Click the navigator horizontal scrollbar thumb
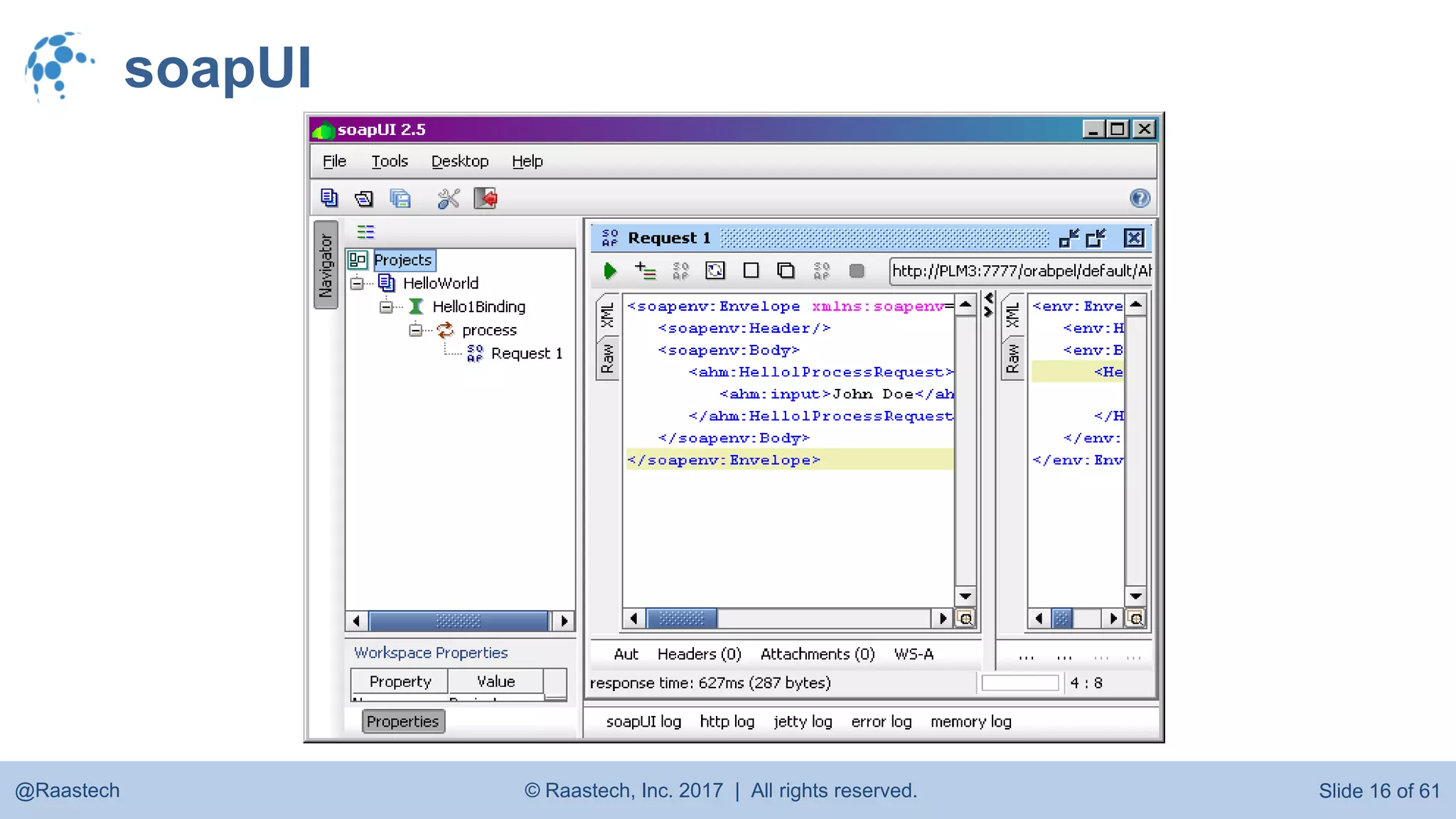This screenshot has height=819, width=1456. click(x=459, y=621)
